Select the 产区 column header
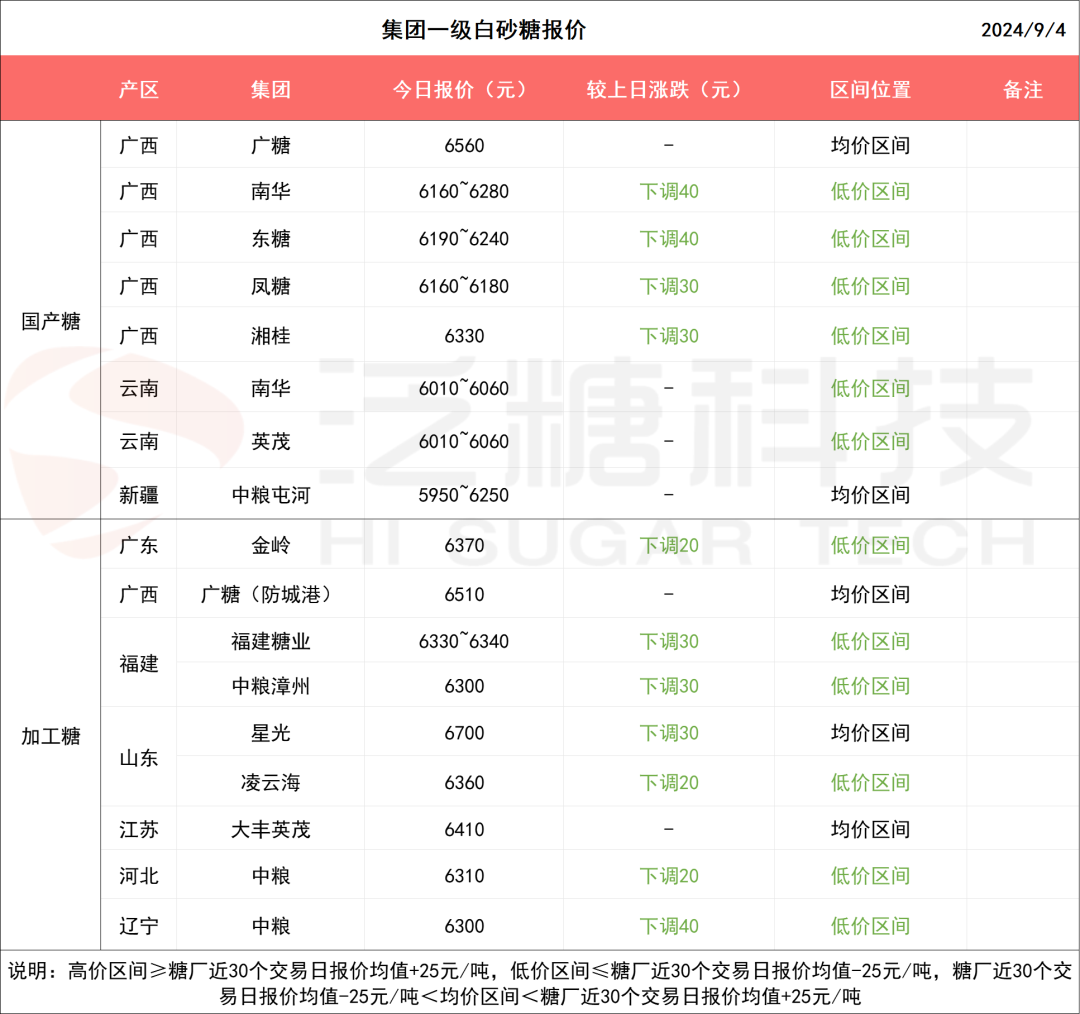This screenshot has width=1080, height=1014. [x=139, y=90]
